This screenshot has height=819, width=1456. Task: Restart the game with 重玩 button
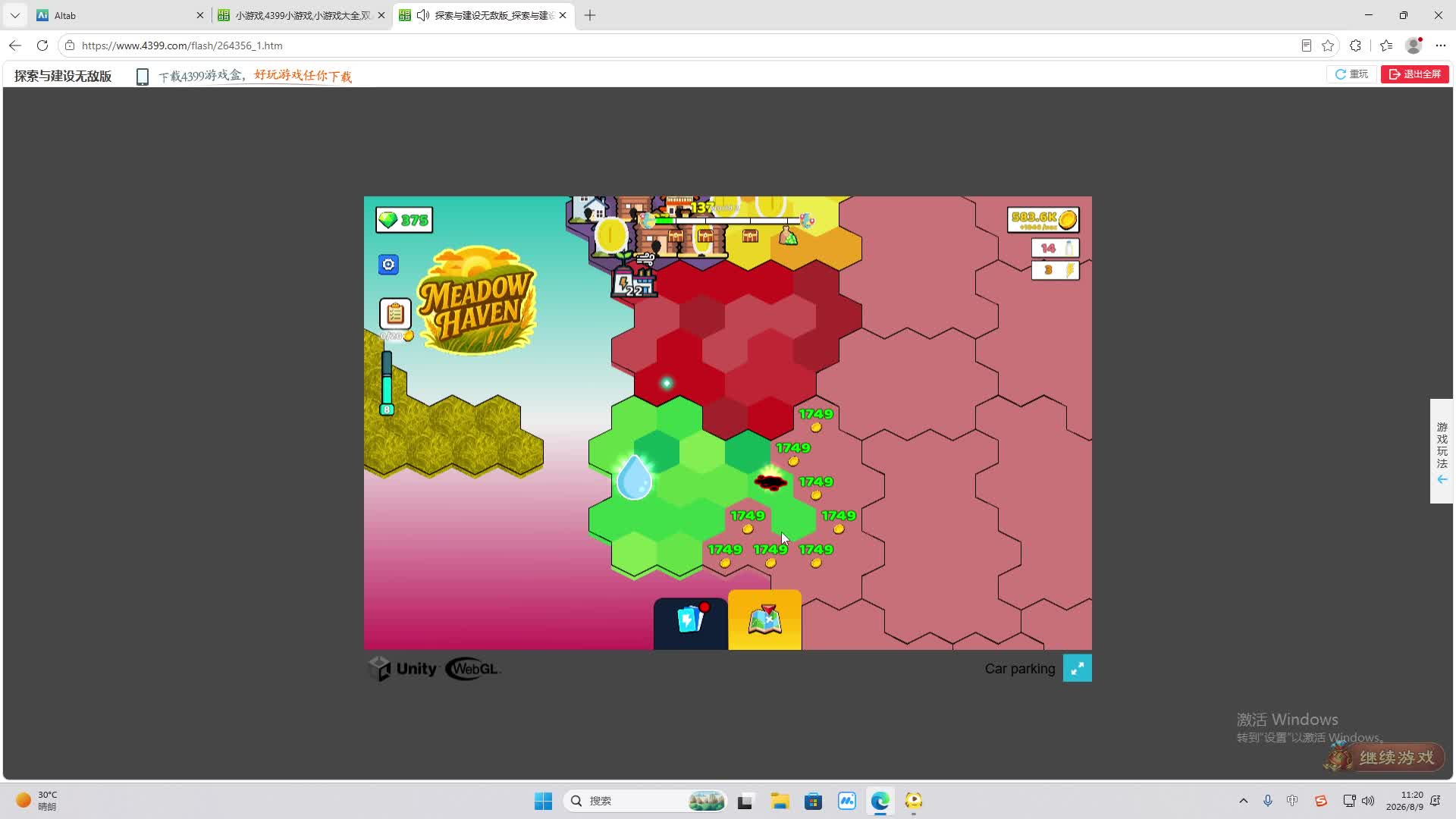(1351, 74)
